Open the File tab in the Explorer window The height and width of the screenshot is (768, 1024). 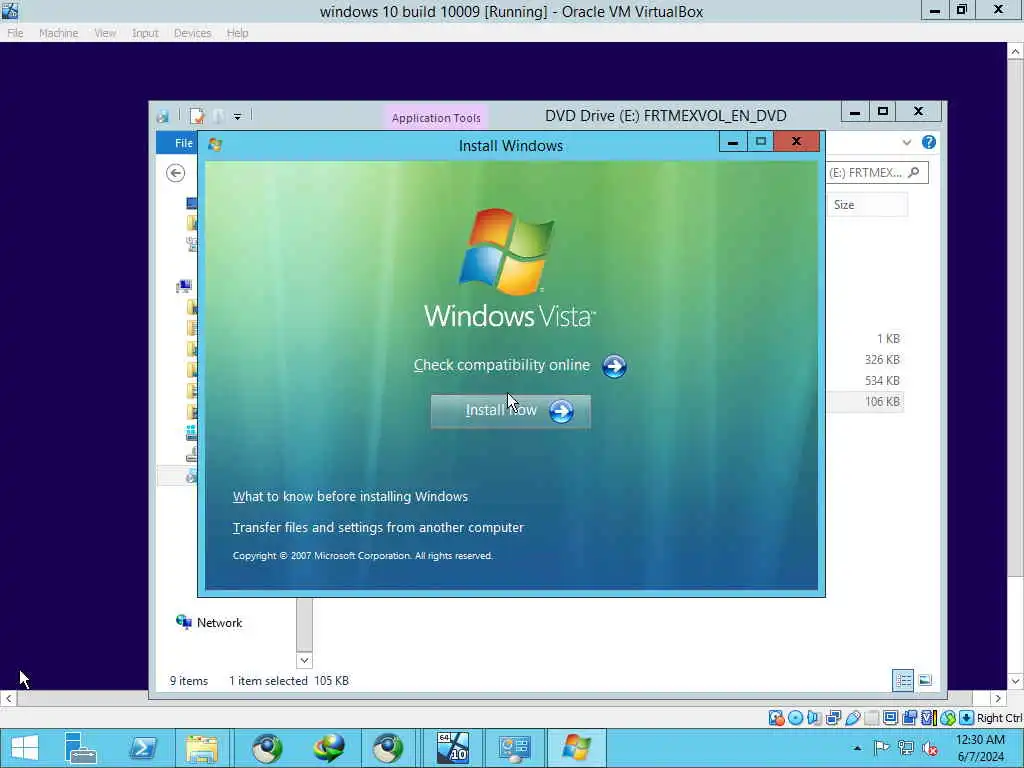(x=177, y=143)
